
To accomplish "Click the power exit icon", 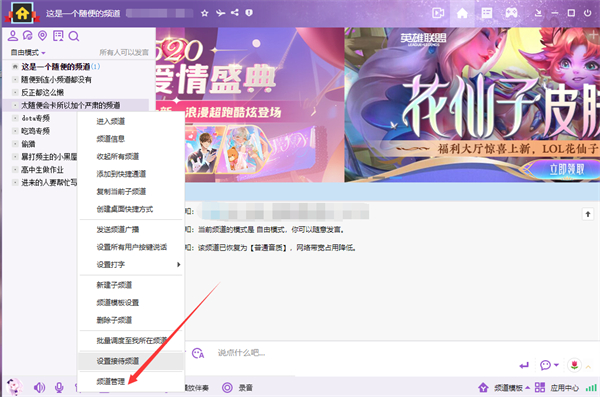I will 588,13.
